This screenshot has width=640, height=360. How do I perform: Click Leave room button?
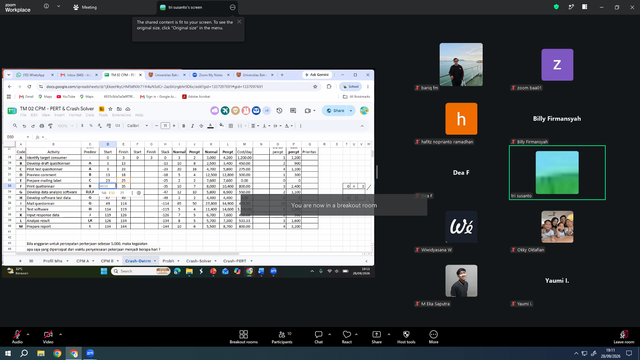[x=624, y=337]
